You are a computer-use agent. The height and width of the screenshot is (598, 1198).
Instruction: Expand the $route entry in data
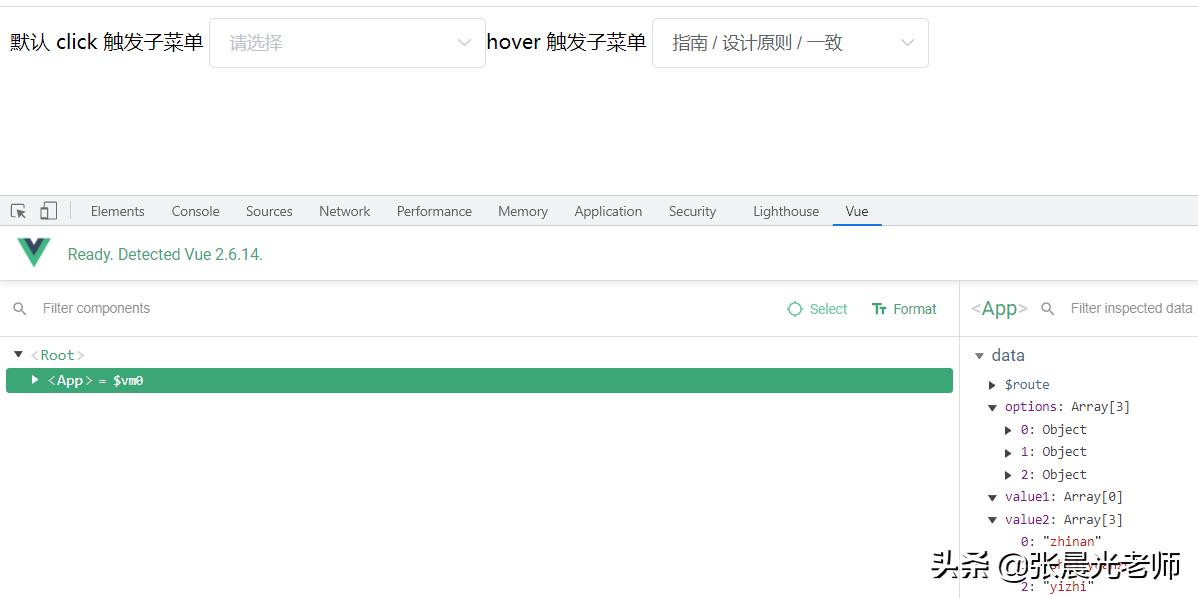tap(992, 384)
